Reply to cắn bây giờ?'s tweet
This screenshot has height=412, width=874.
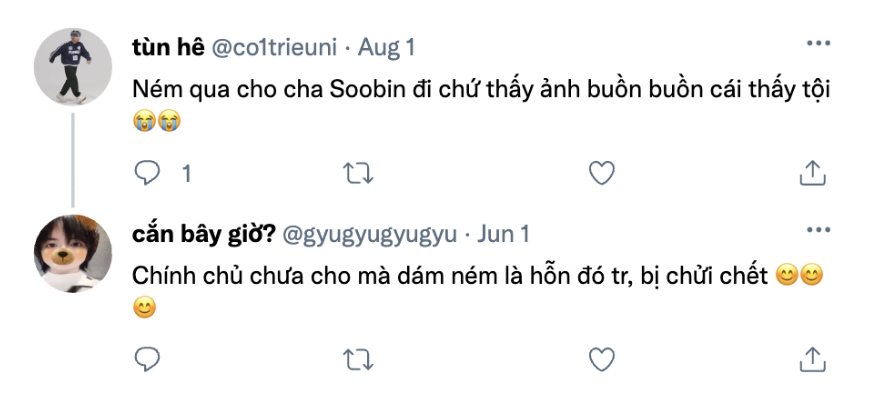tap(148, 357)
